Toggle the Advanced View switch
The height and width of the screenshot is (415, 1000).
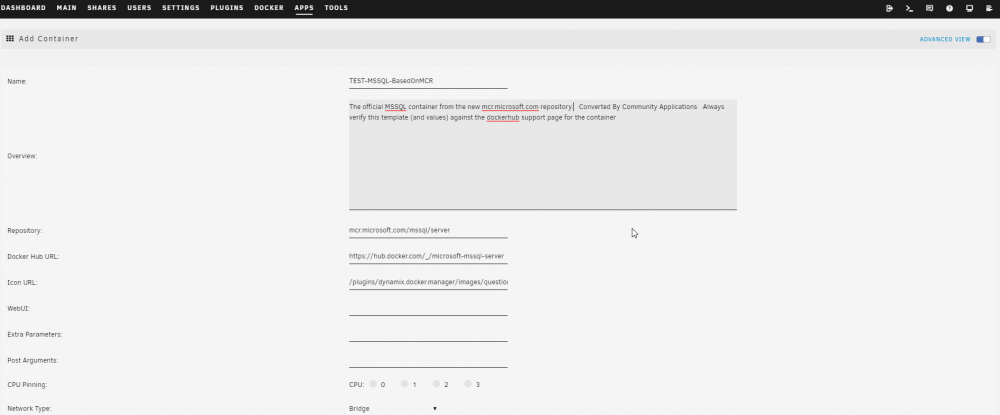[x=983, y=40]
